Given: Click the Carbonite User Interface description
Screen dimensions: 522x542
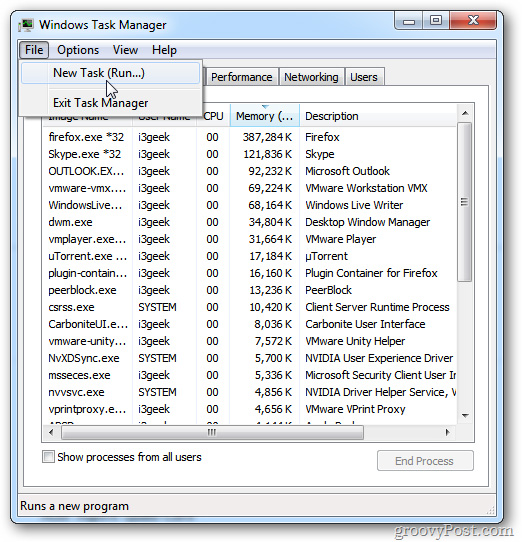Looking at the screenshot, I should tap(365, 324).
